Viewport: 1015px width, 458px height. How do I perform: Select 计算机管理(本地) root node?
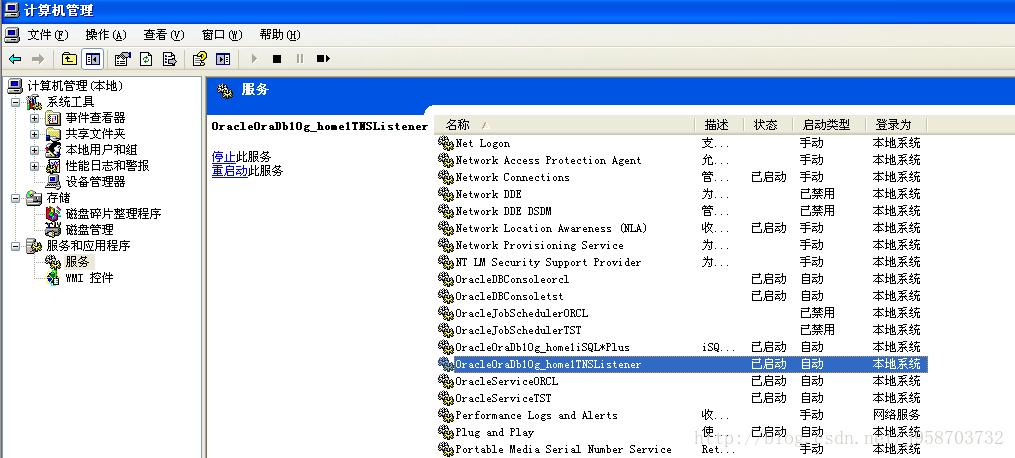(x=74, y=86)
